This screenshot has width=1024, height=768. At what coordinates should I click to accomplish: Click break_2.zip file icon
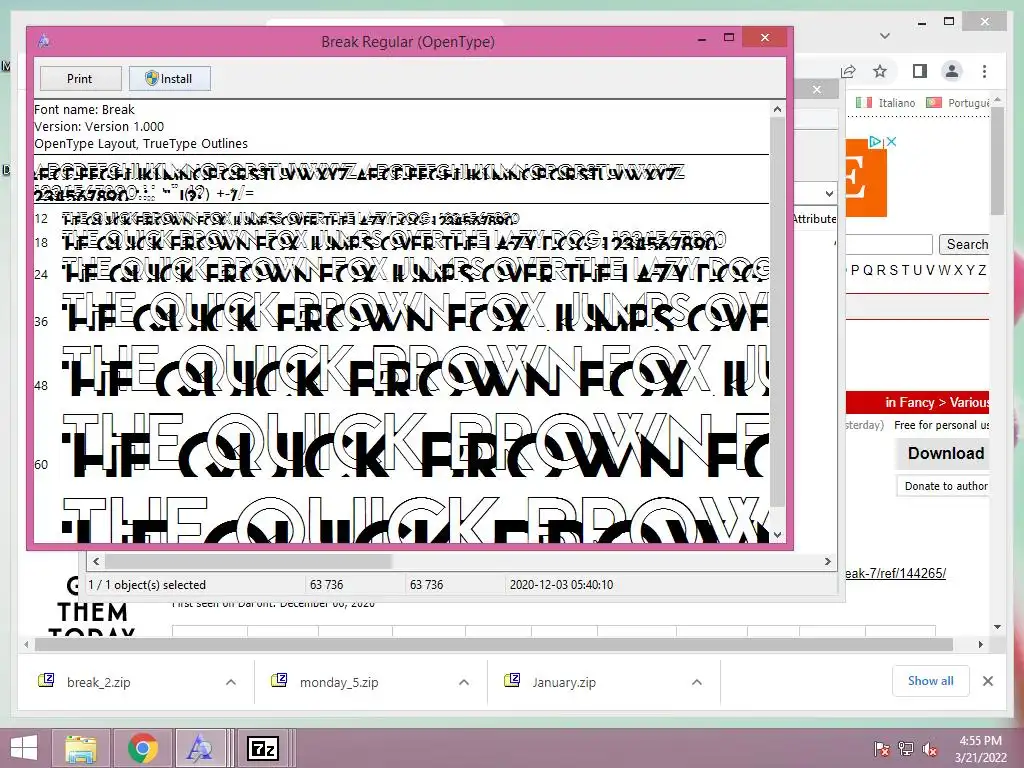pos(46,680)
